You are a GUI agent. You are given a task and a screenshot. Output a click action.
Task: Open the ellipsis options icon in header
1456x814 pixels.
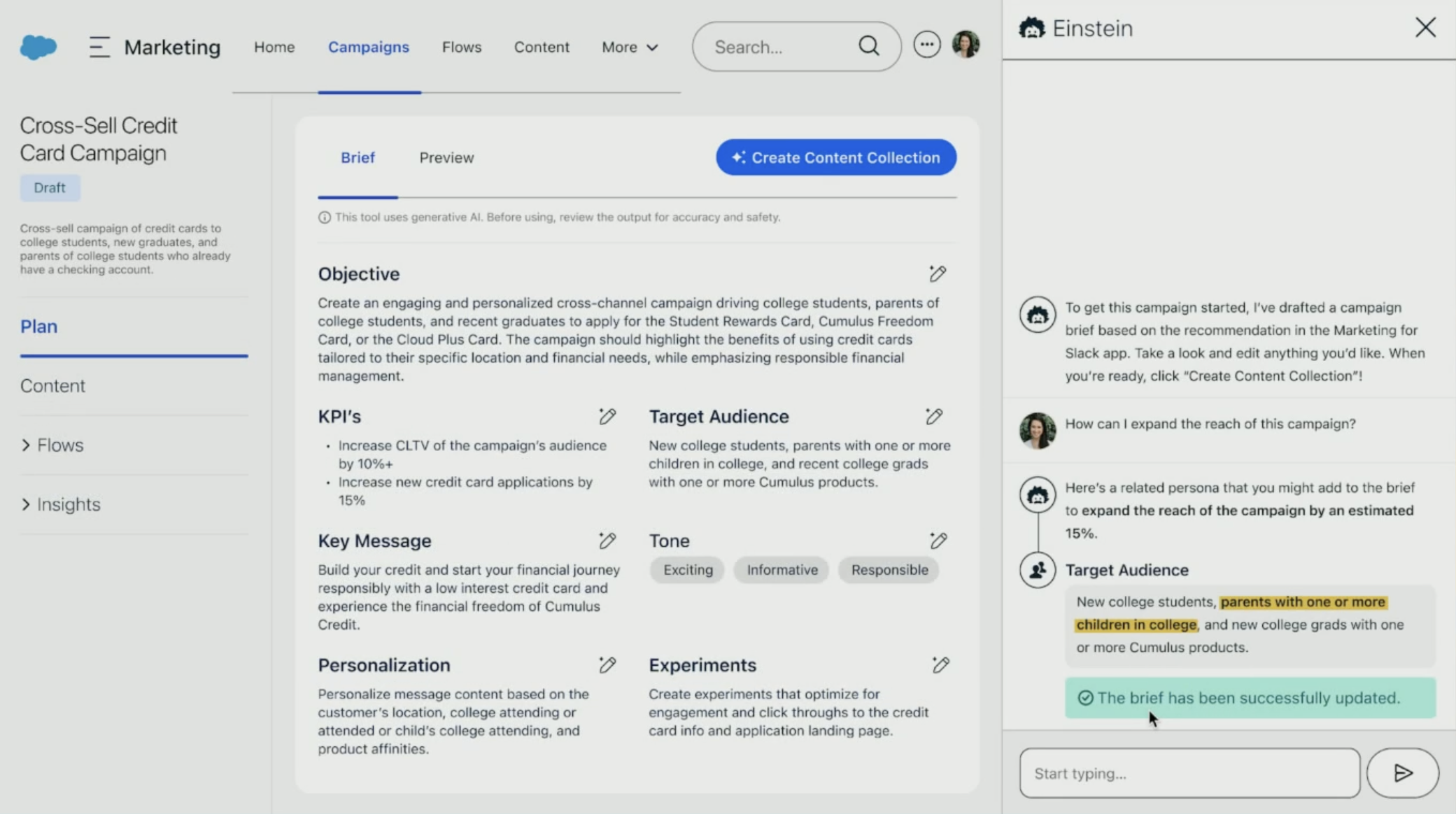[927, 45]
